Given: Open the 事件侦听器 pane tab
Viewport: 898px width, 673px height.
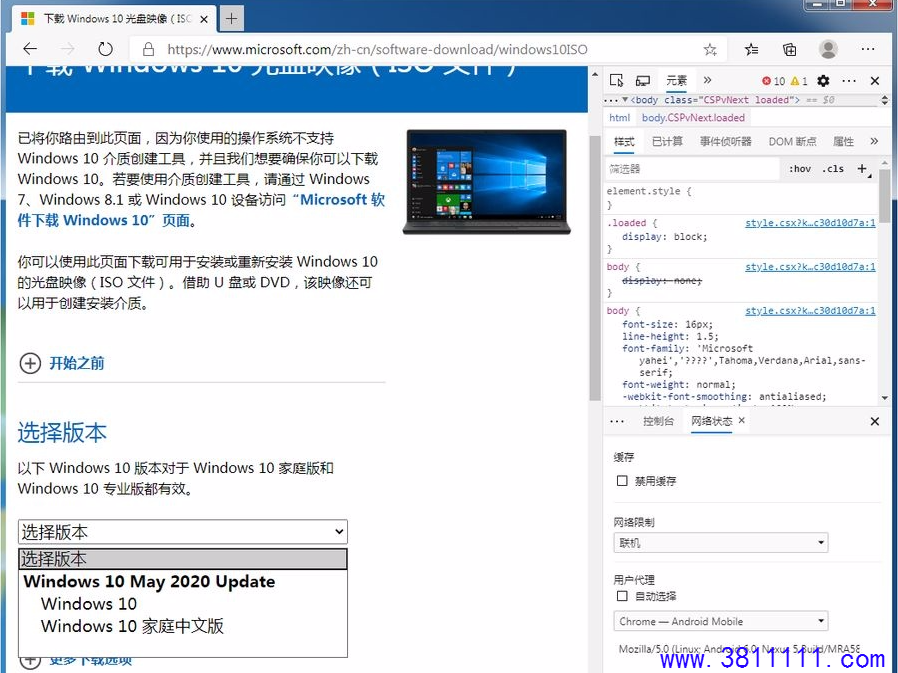Looking at the screenshot, I should pos(726,141).
